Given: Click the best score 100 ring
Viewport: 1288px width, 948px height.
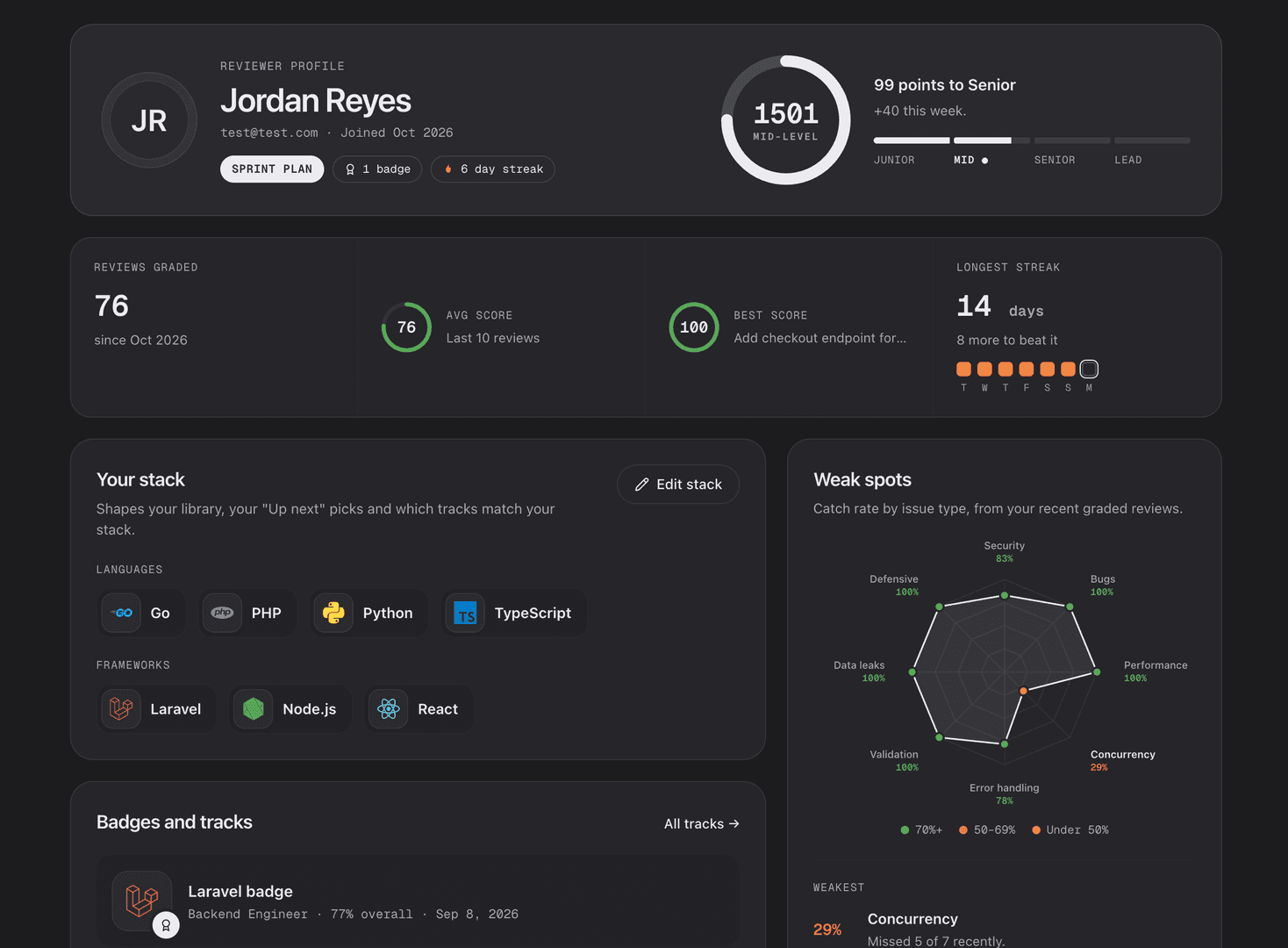Looking at the screenshot, I should [x=694, y=327].
